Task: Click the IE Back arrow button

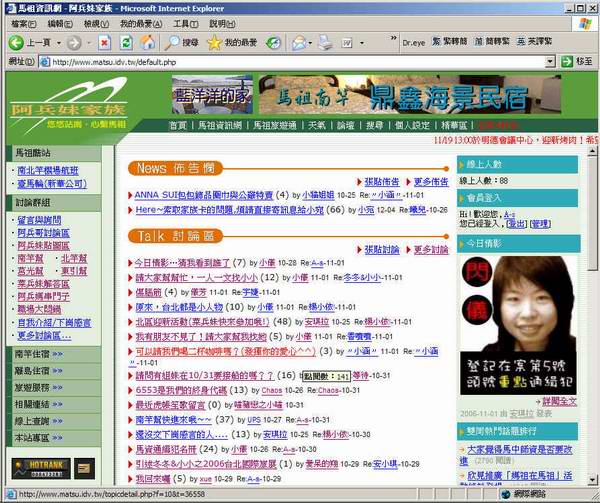Action: point(18,43)
